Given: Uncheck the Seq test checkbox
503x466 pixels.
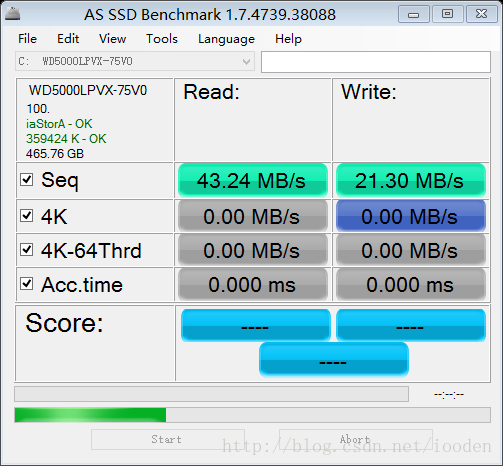Looking at the screenshot, I should (x=26, y=179).
